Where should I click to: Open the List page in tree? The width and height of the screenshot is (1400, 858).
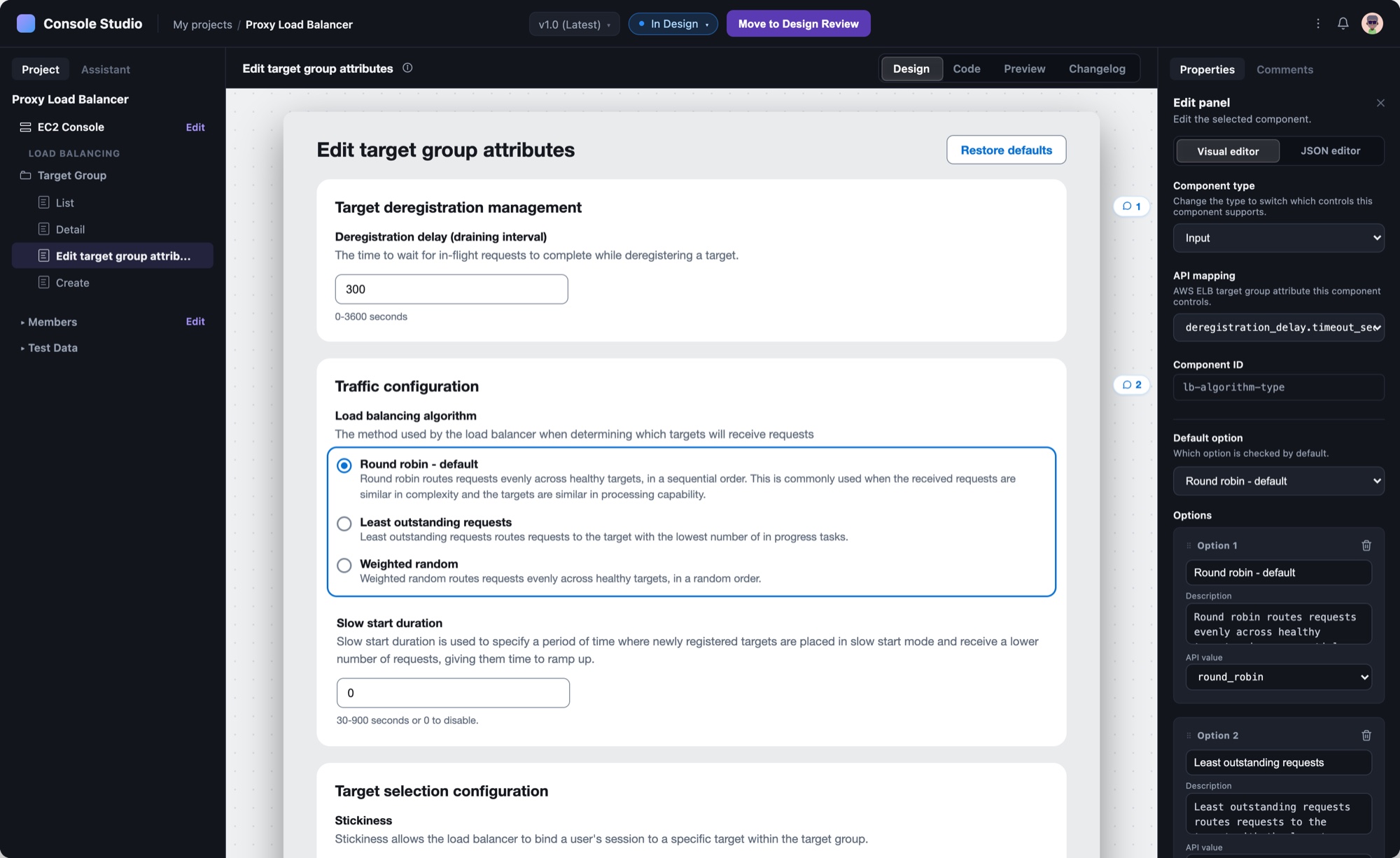[113, 202]
